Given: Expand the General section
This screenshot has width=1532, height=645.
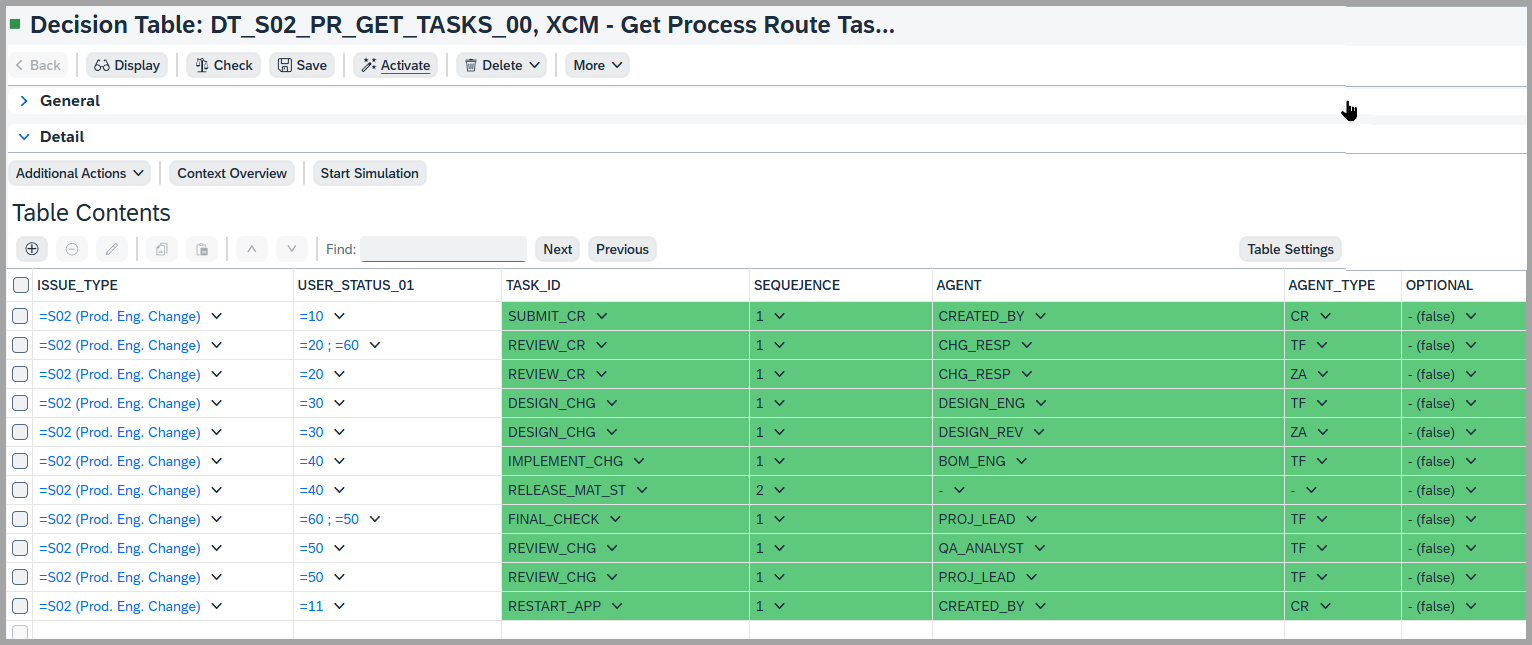Looking at the screenshot, I should click(24, 101).
